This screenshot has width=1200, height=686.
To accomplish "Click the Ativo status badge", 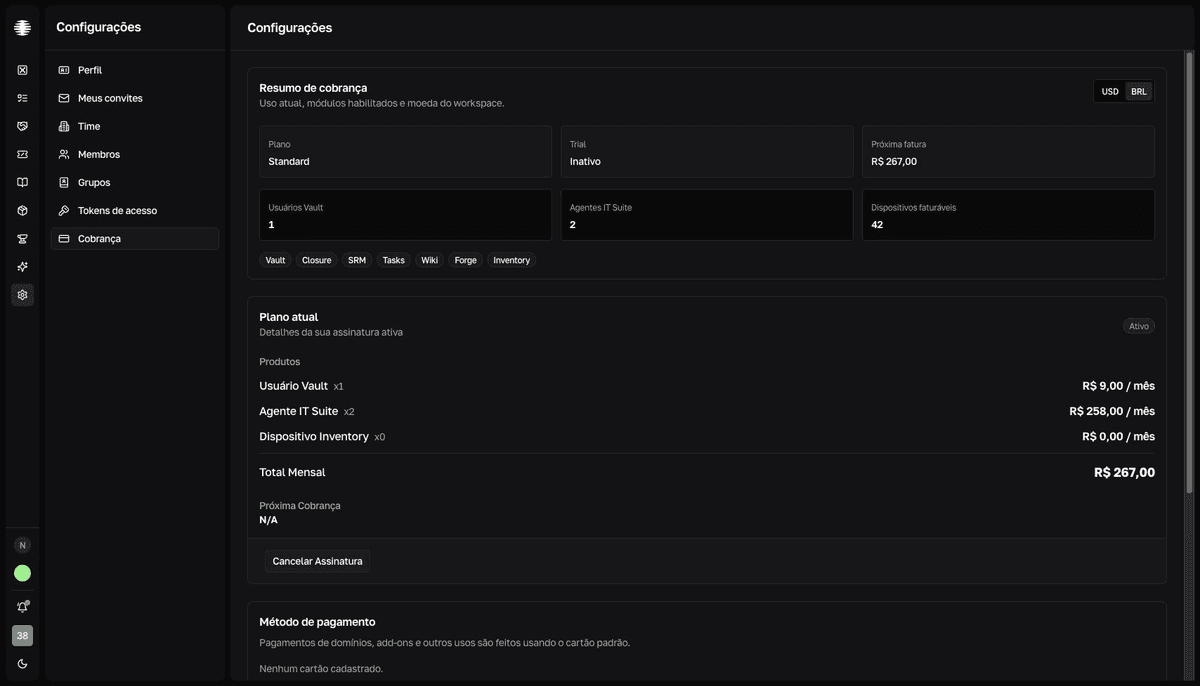I will tap(1139, 326).
